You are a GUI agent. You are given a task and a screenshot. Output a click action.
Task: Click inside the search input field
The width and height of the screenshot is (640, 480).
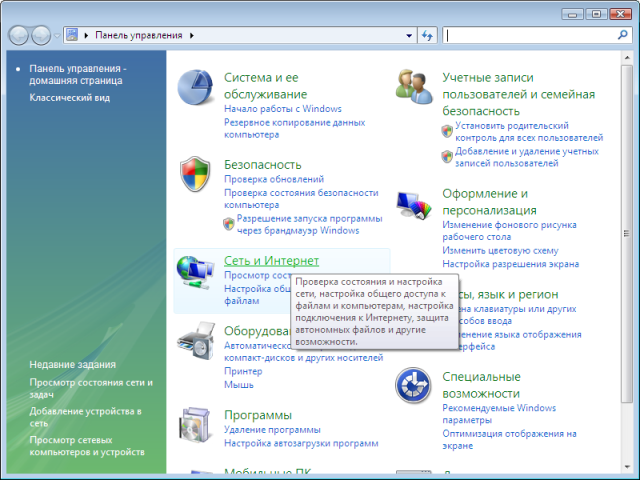[529, 36]
